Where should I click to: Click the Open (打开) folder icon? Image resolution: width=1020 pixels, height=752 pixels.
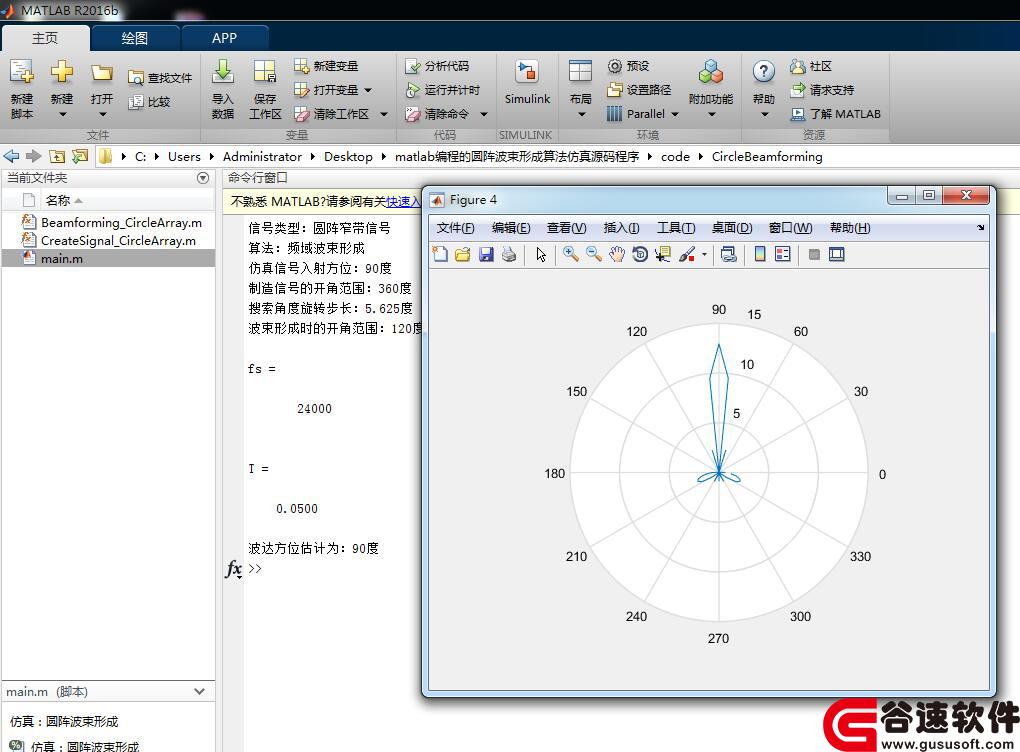tap(101, 72)
